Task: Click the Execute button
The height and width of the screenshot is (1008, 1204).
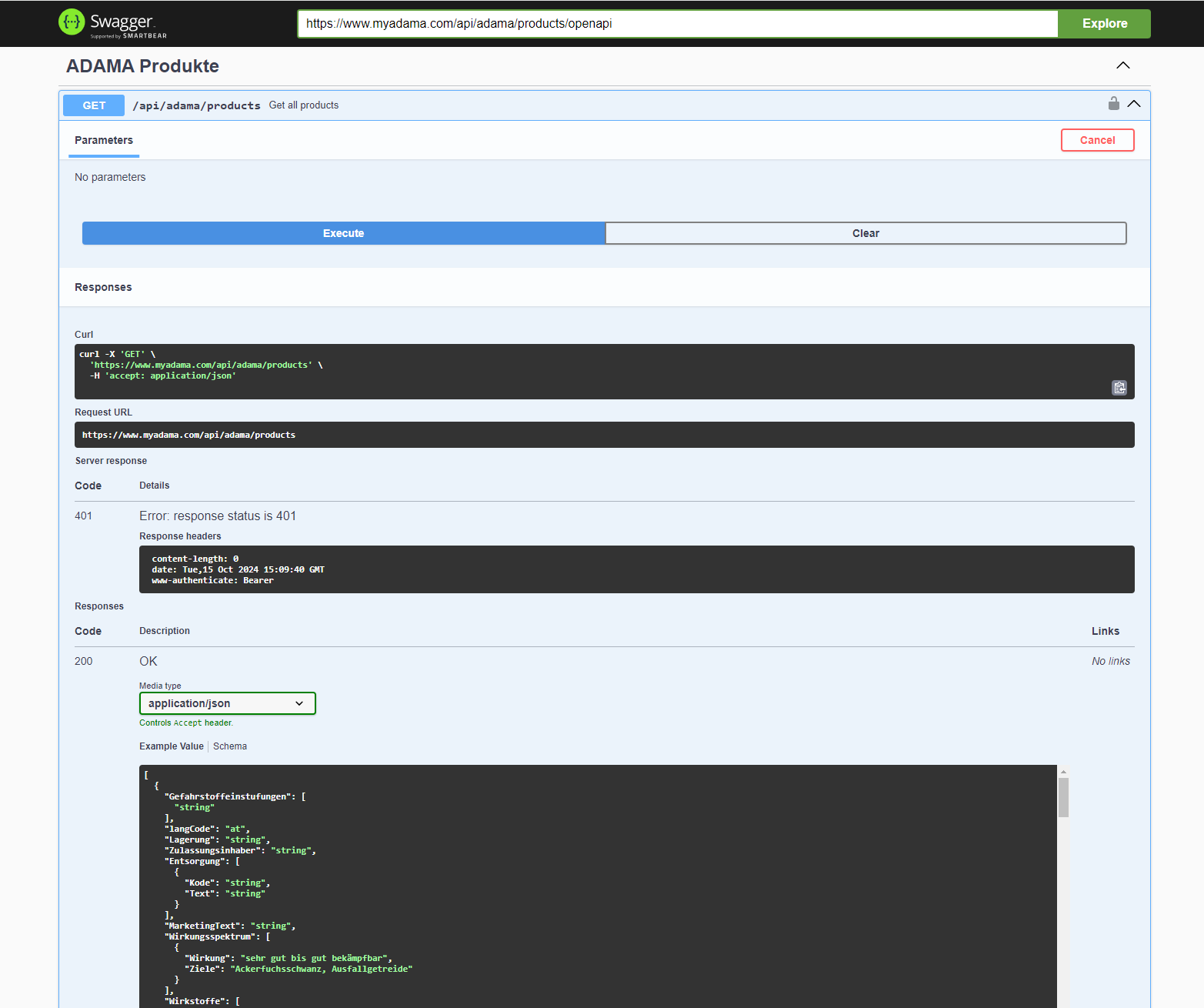Action: pos(343,233)
